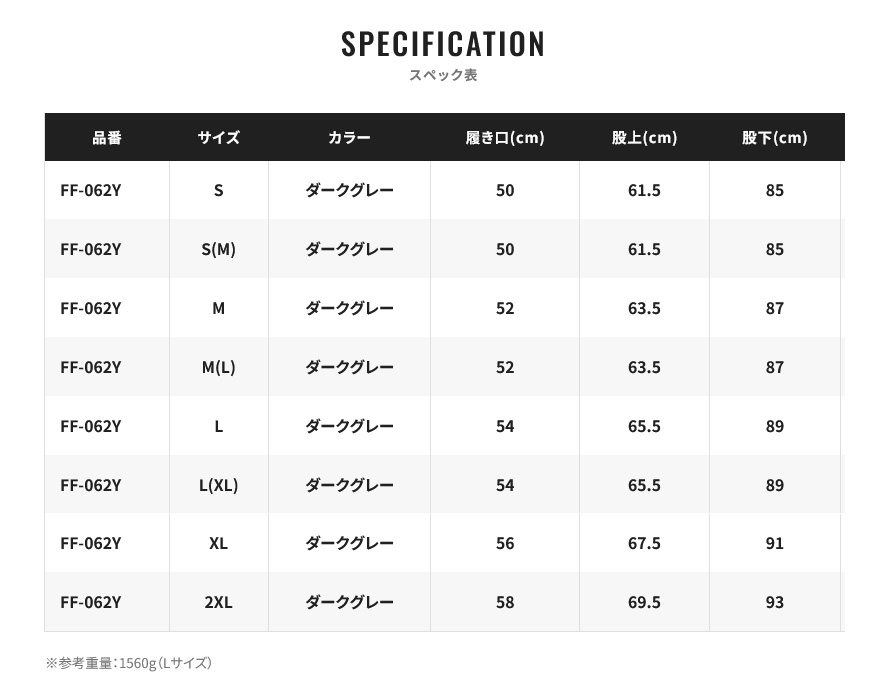The image size is (874, 692).
Task: Click the 股上(cm) column header
Action: coord(644,137)
